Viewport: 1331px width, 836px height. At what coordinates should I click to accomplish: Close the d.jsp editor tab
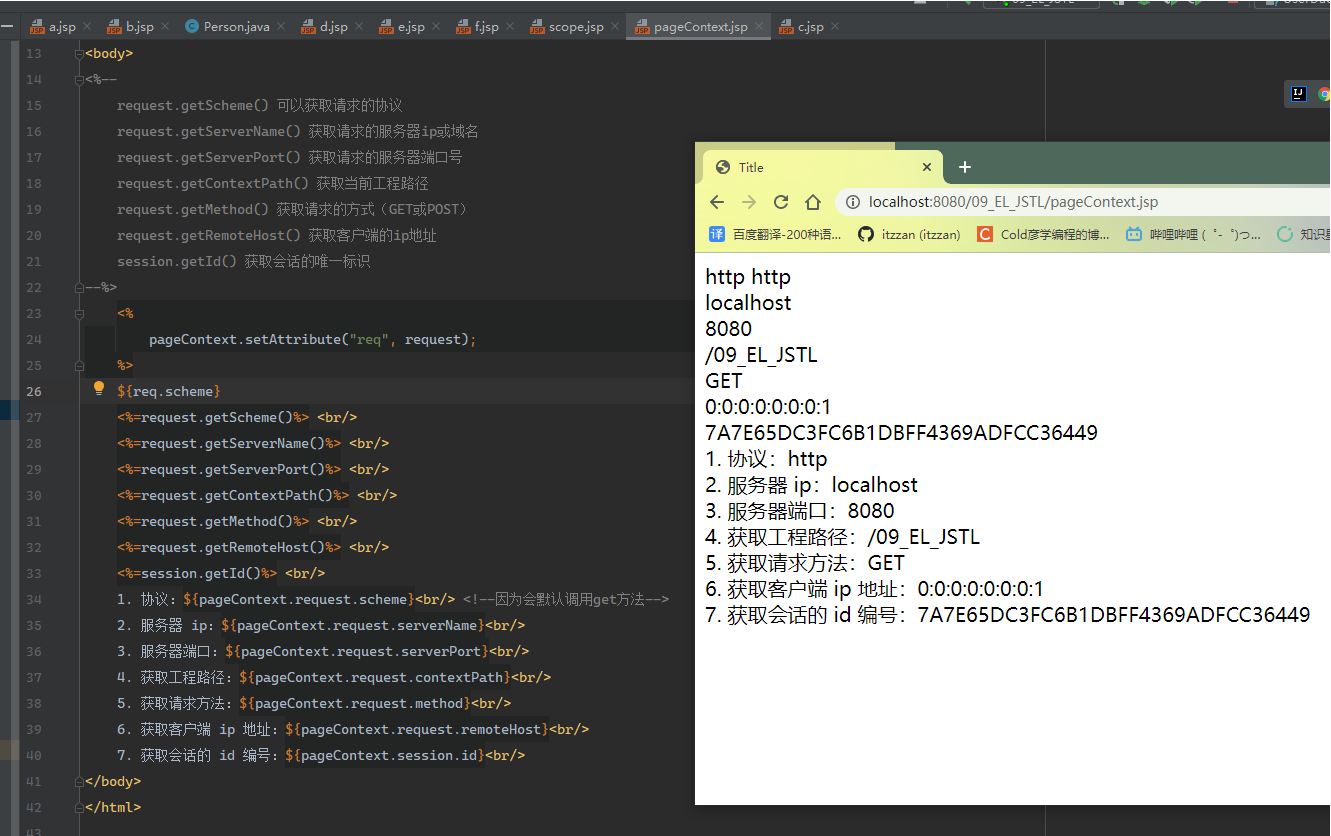click(357, 27)
